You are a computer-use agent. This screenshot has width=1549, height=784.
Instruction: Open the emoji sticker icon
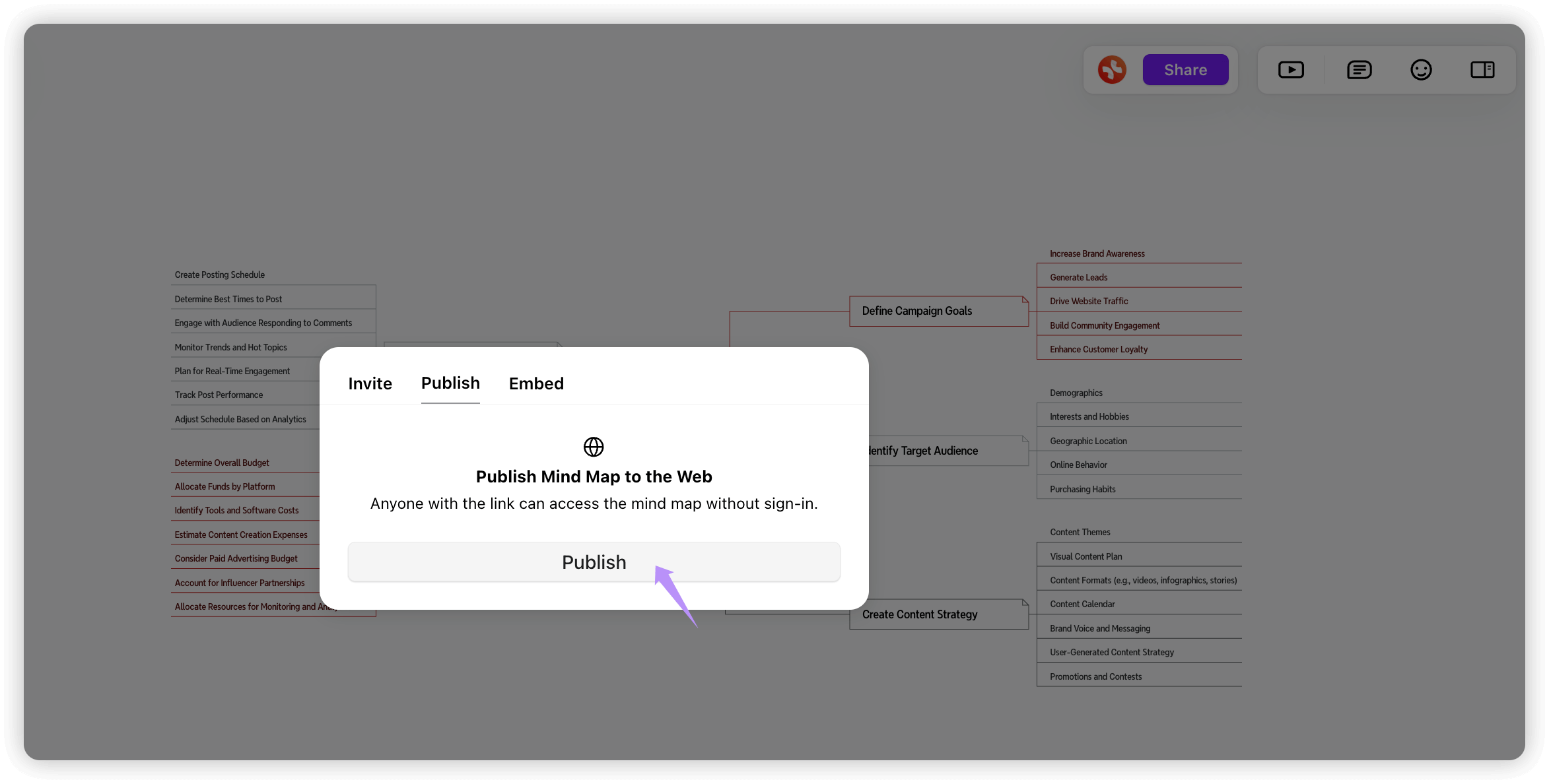[x=1421, y=69]
